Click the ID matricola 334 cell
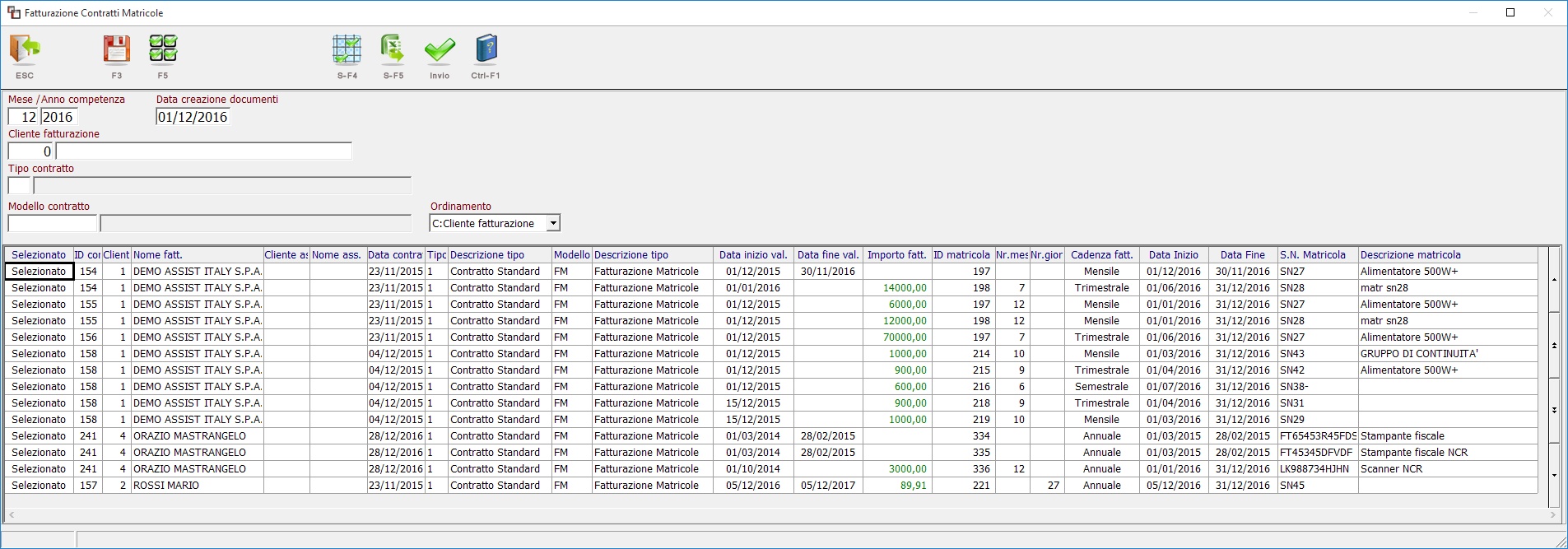The height and width of the screenshot is (549, 1568). (x=961, y=436)
